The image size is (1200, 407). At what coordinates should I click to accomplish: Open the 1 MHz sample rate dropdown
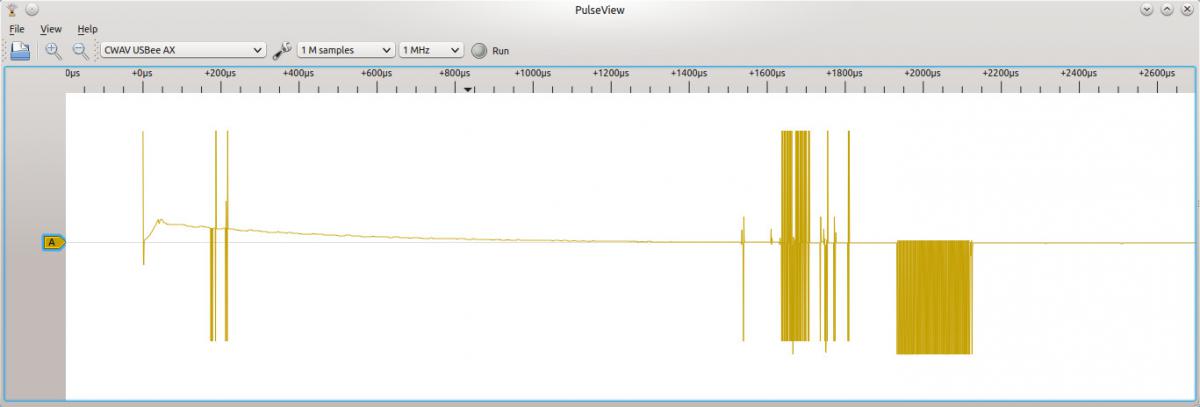point(431,50)
